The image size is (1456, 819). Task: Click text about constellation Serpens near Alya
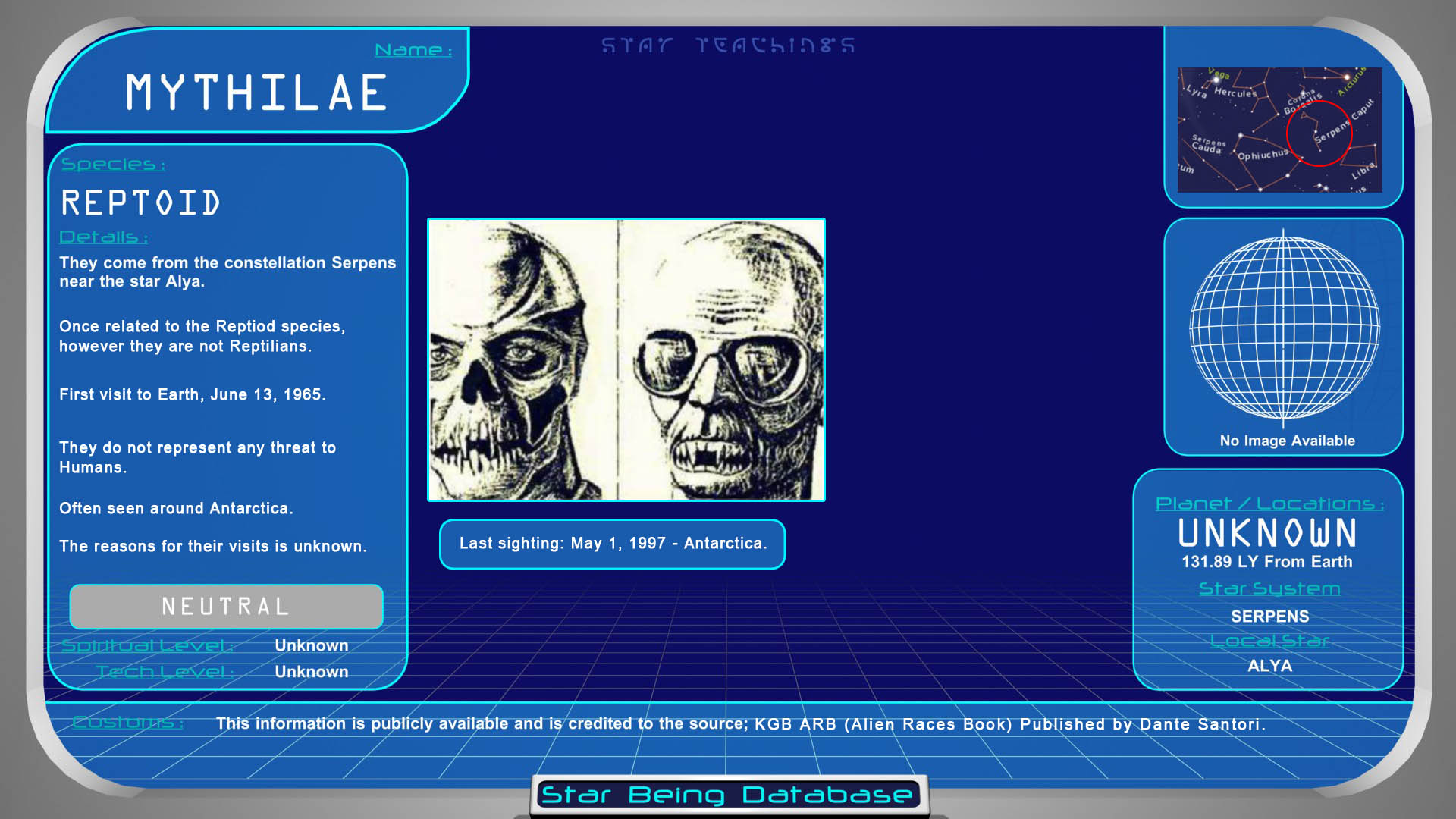(227, 271)
